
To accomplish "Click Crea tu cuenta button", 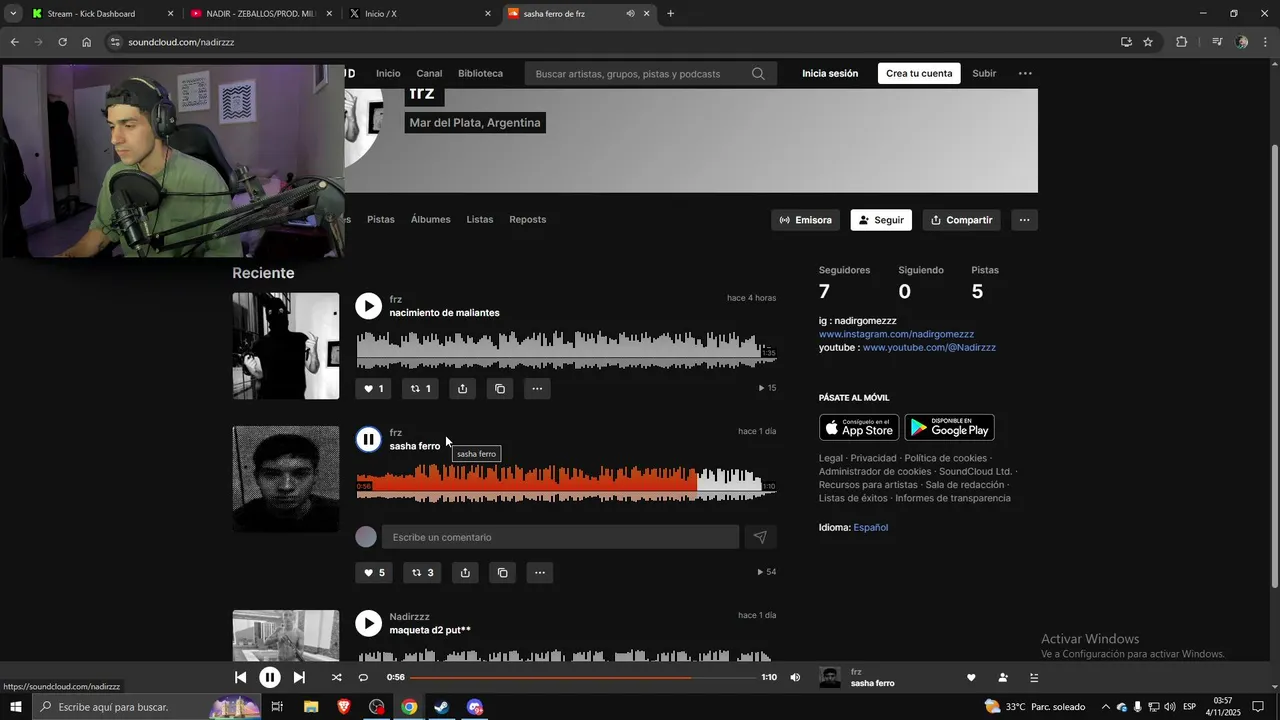I will (x=919, y=73).
